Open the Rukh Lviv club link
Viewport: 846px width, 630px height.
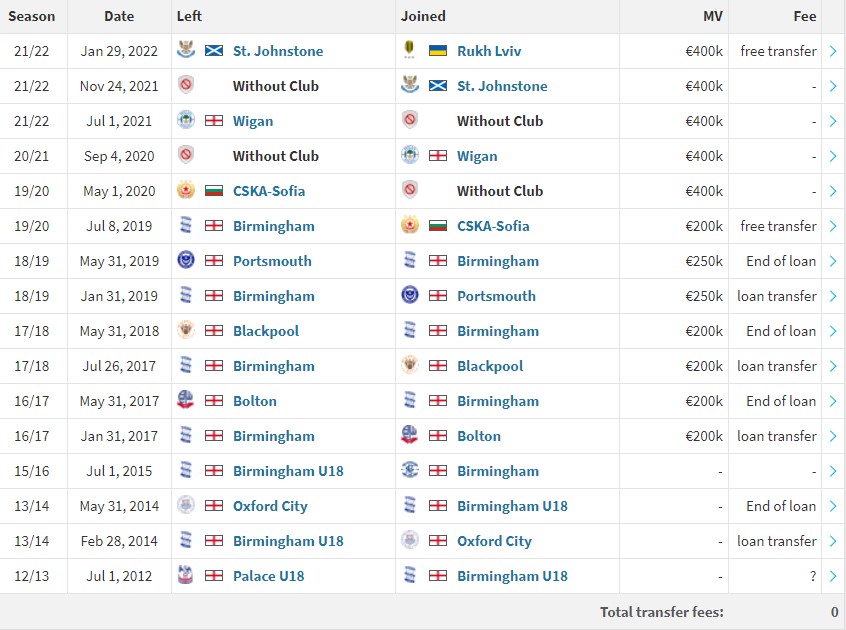489,51
